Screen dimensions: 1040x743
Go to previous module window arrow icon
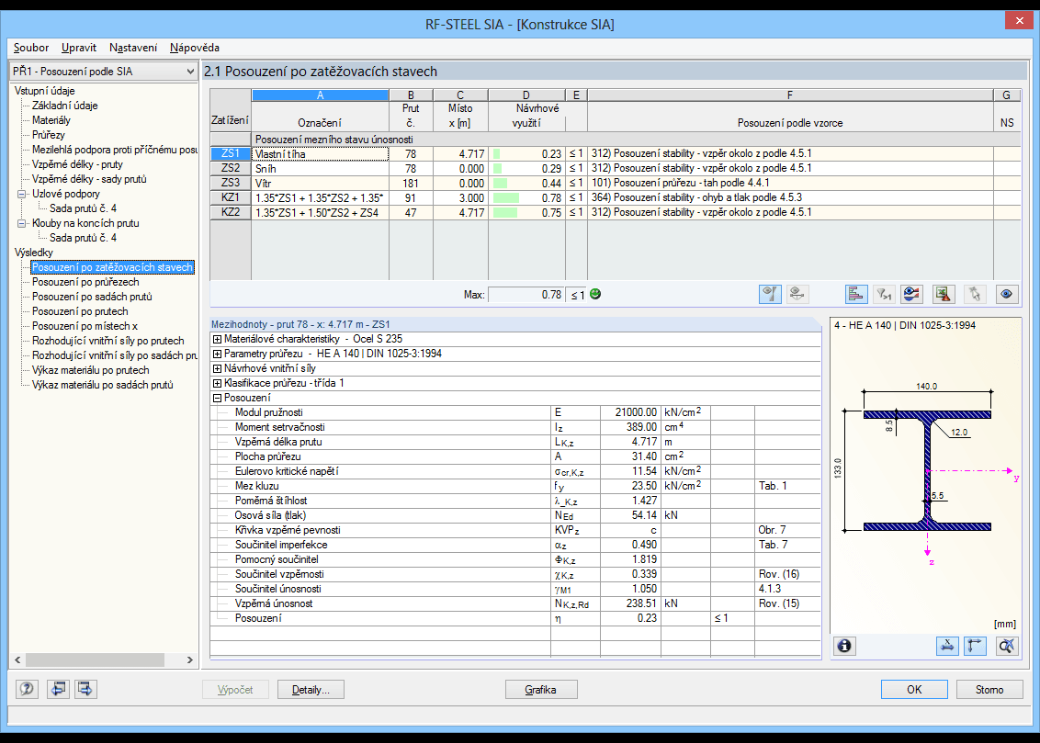[58, 689]
